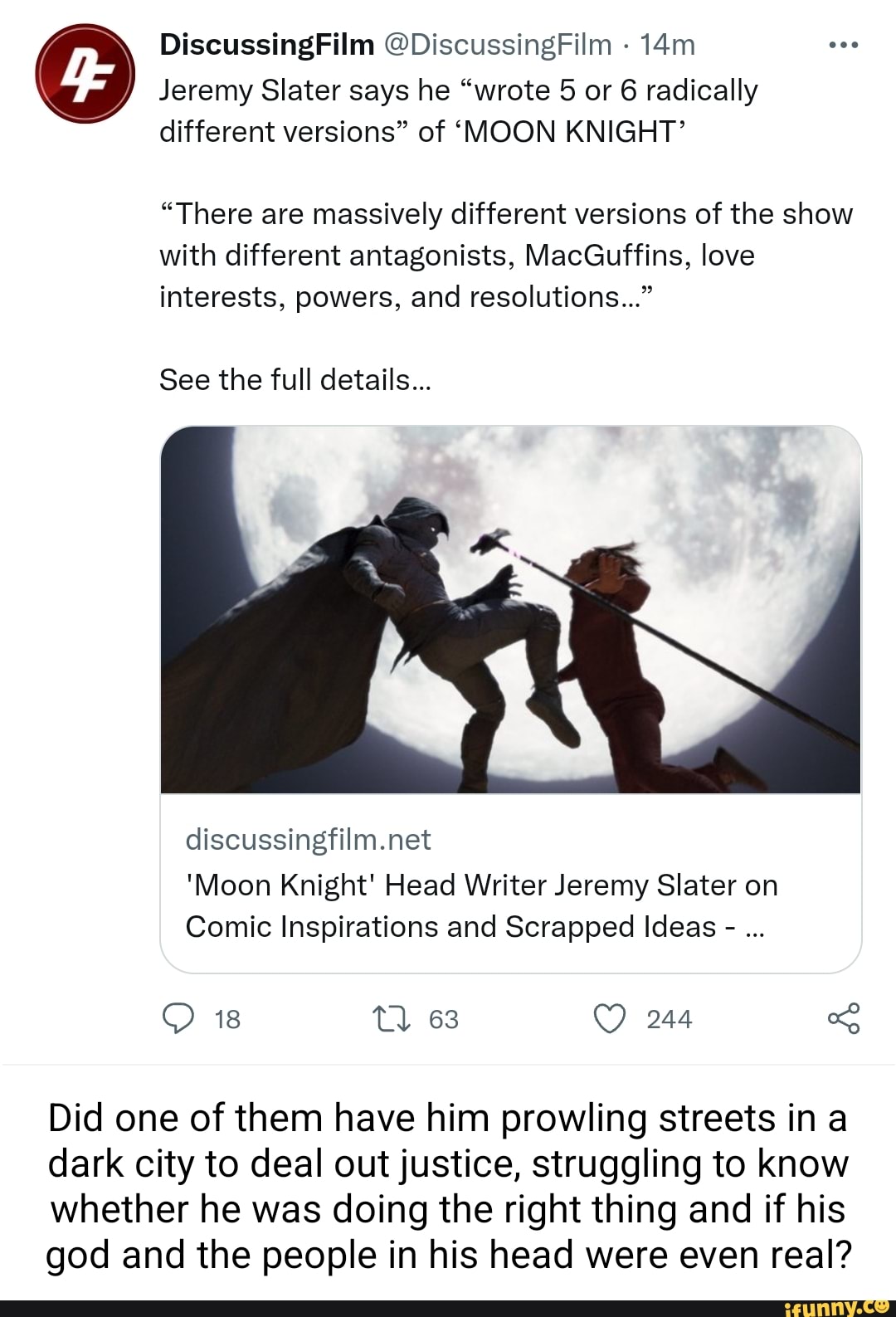Click the "Did one of them" caption text
Viewport: 896px width, 1317px height.
(x=448, y=1186)
